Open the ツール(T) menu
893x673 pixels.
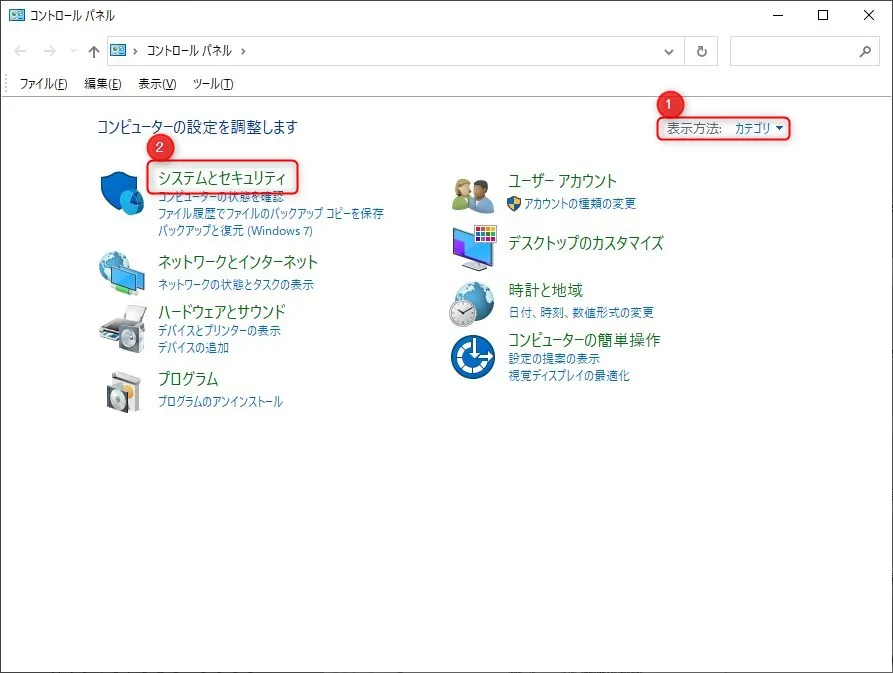click(212, 84)
